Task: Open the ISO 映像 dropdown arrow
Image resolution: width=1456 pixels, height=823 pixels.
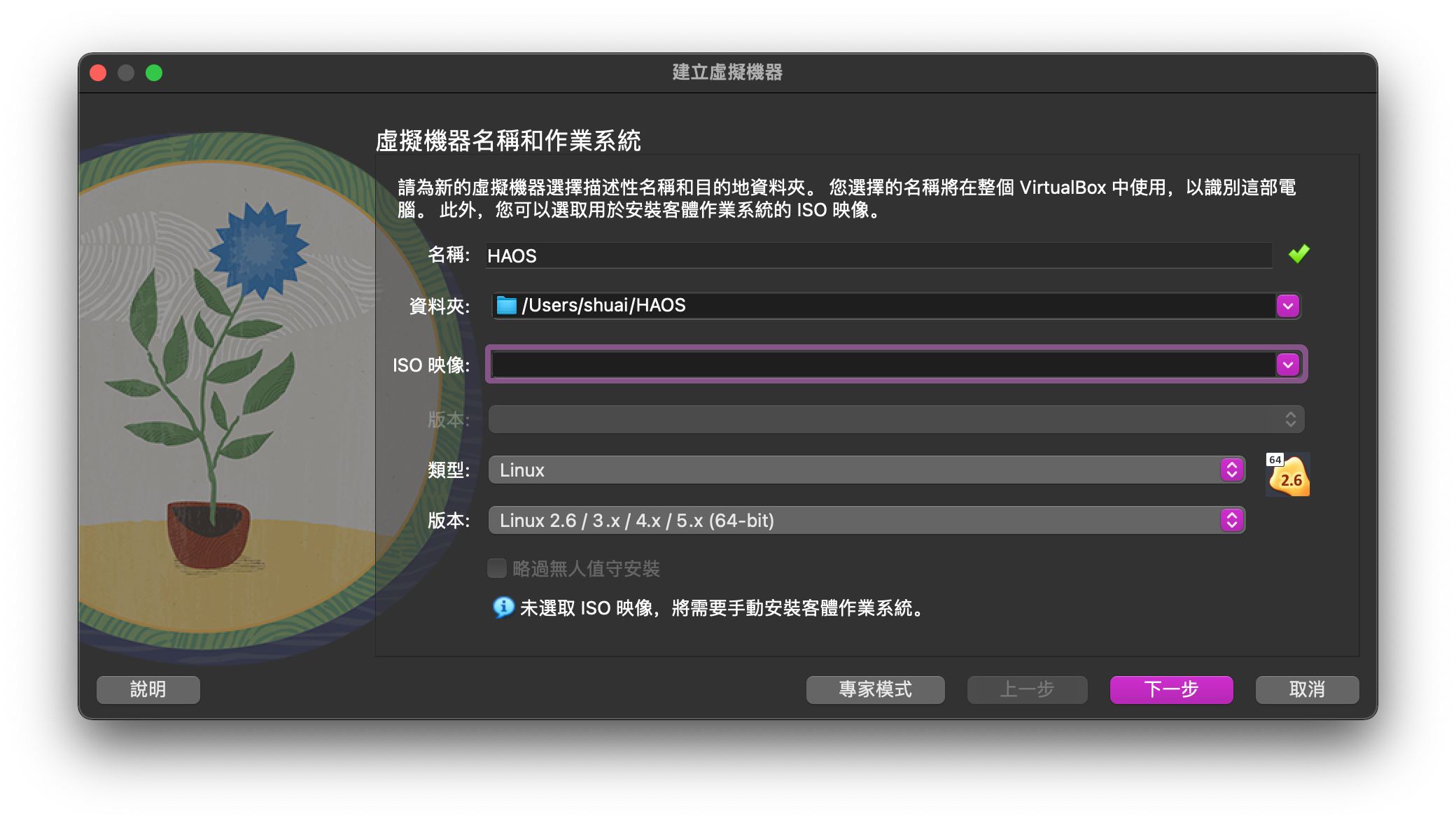Action: (1288, 365)
